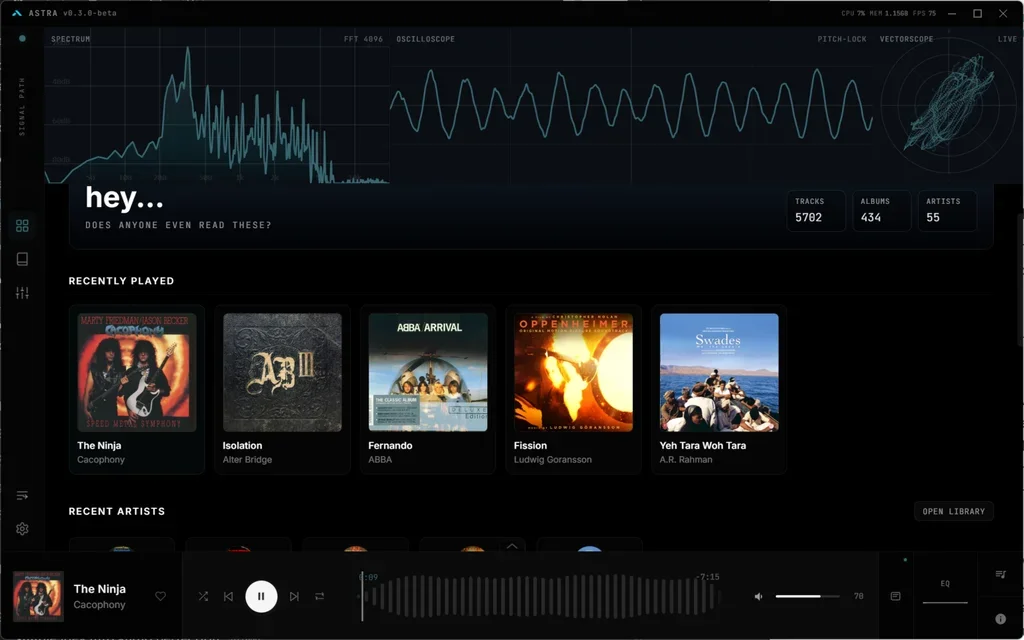Expand the now-playing panel with up chevron

click(512, 546)
